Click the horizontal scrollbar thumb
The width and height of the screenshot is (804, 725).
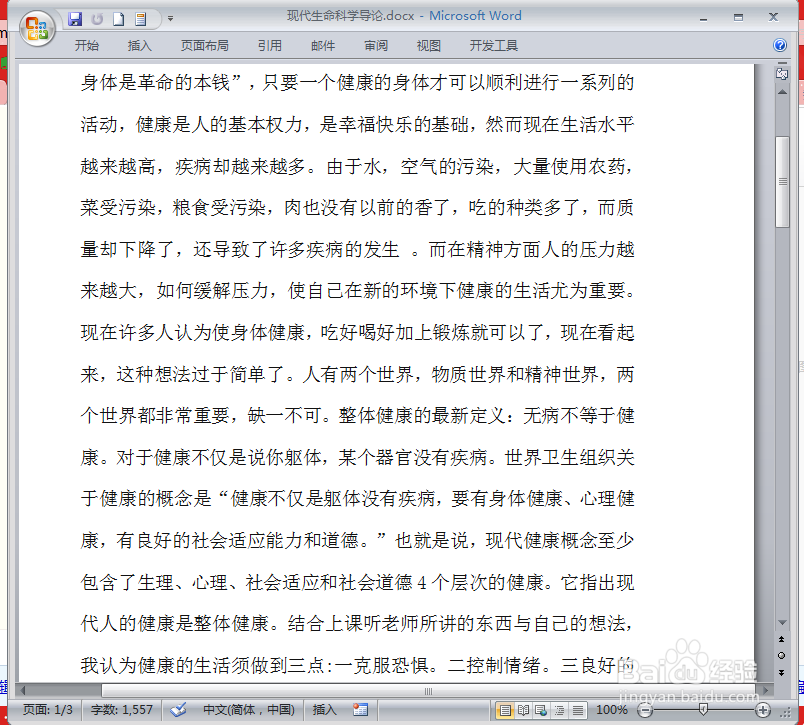[x=428, y=691]
